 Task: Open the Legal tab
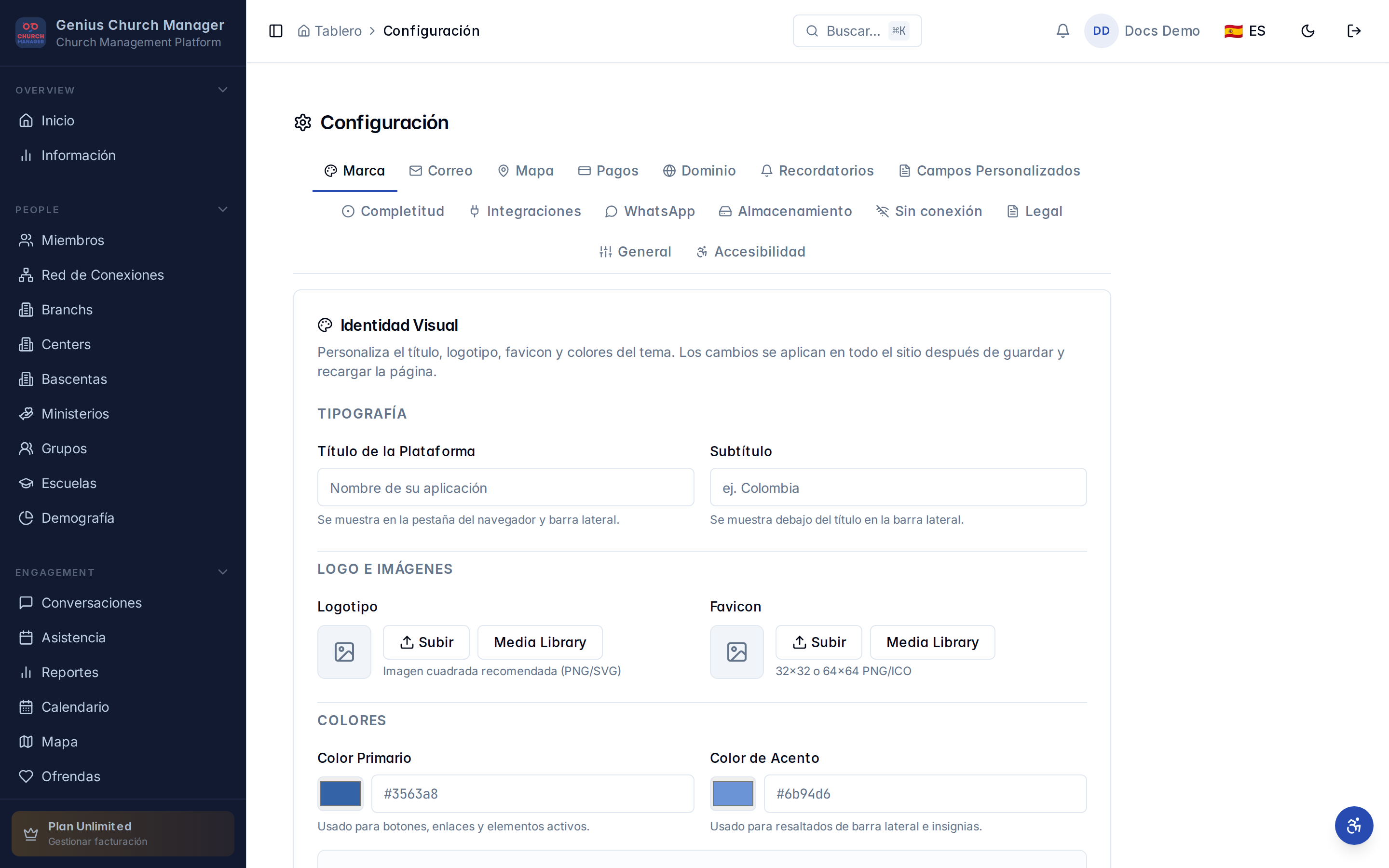point(1035,211)
